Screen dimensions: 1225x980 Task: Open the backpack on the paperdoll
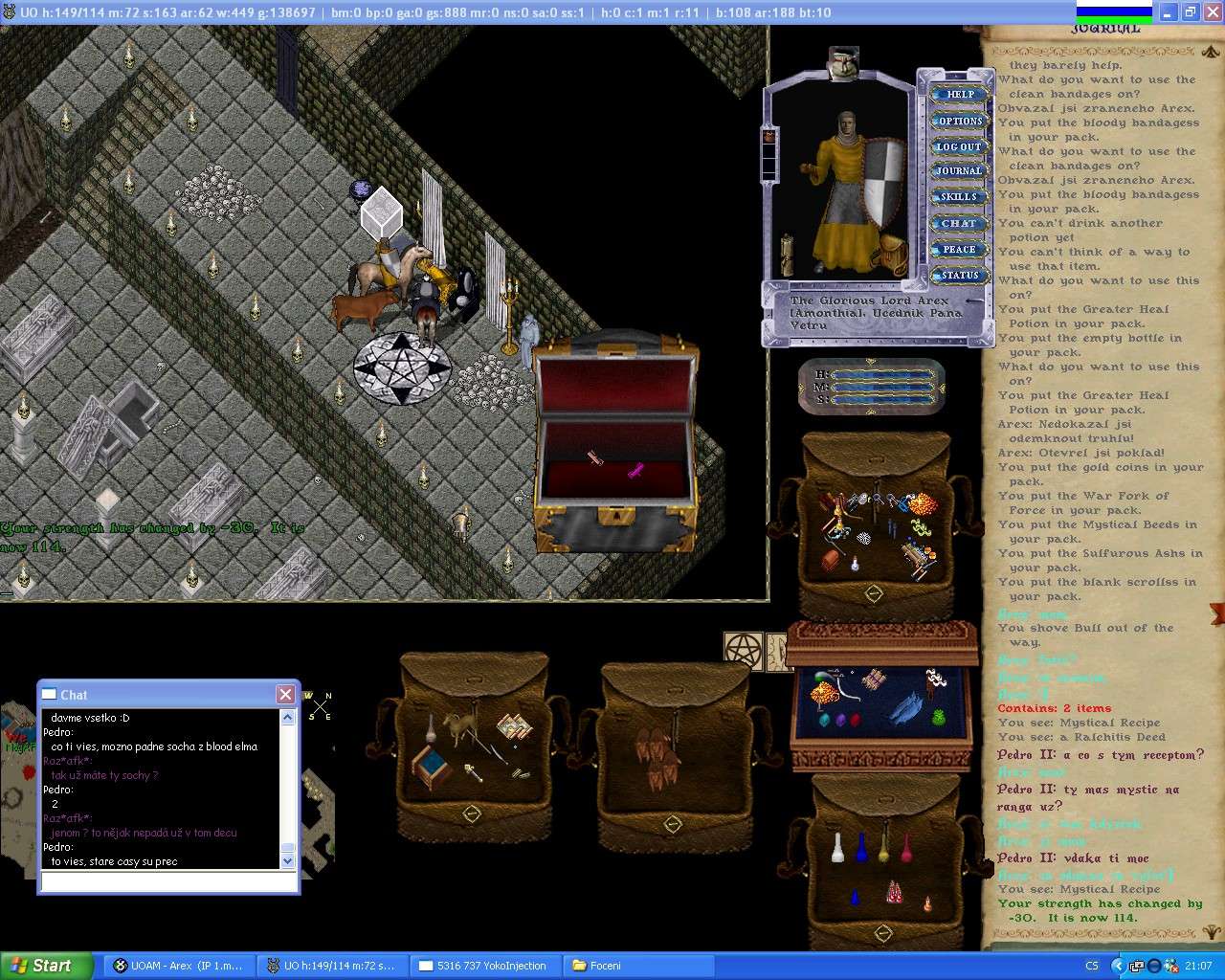(893, 253)
